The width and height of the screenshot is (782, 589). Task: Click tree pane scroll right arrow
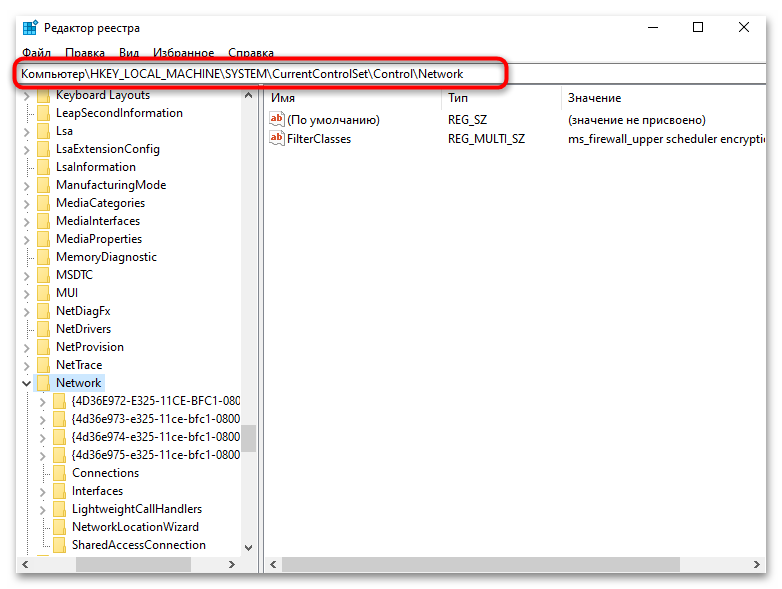(x=231, y=565)
